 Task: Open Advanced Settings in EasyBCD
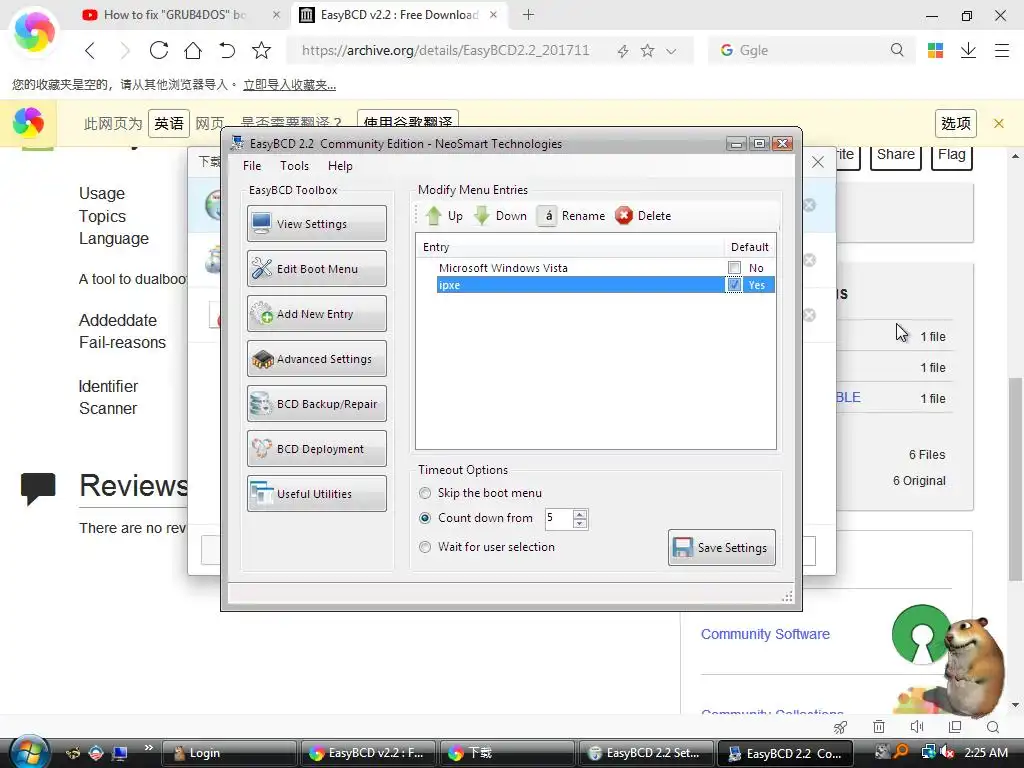[317, 359]
